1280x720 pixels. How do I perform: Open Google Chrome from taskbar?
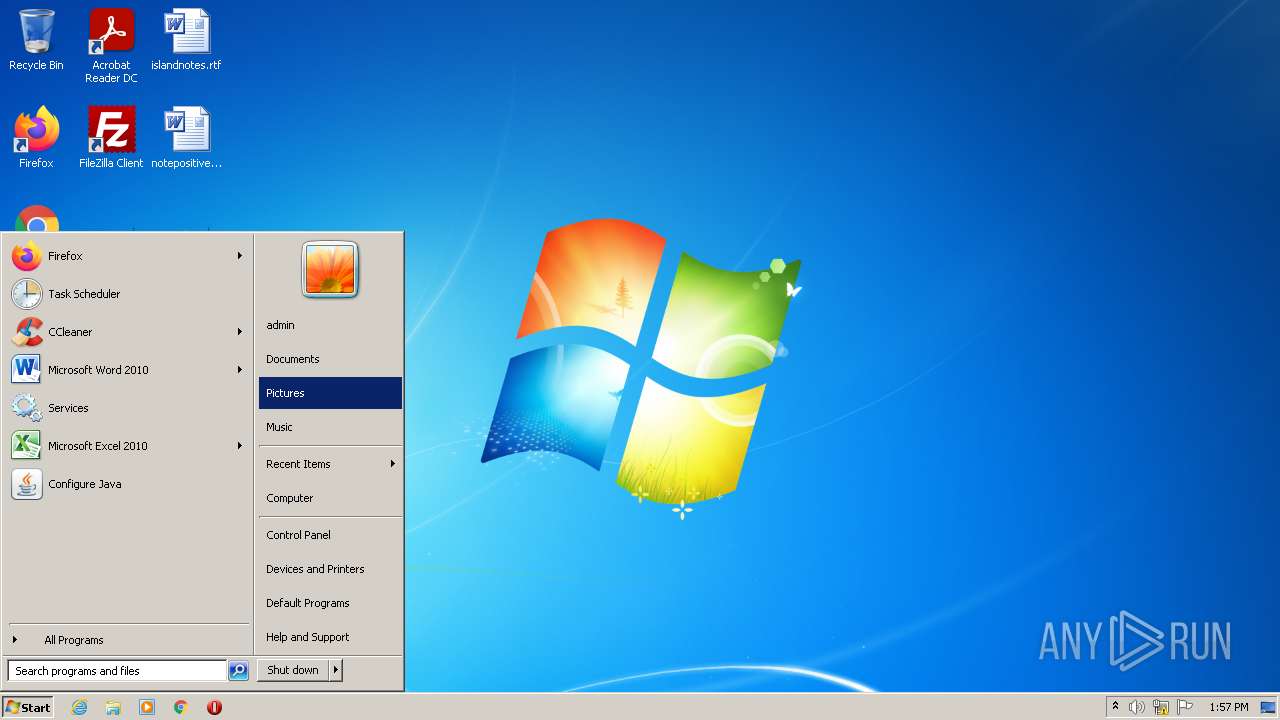point(181,707)
